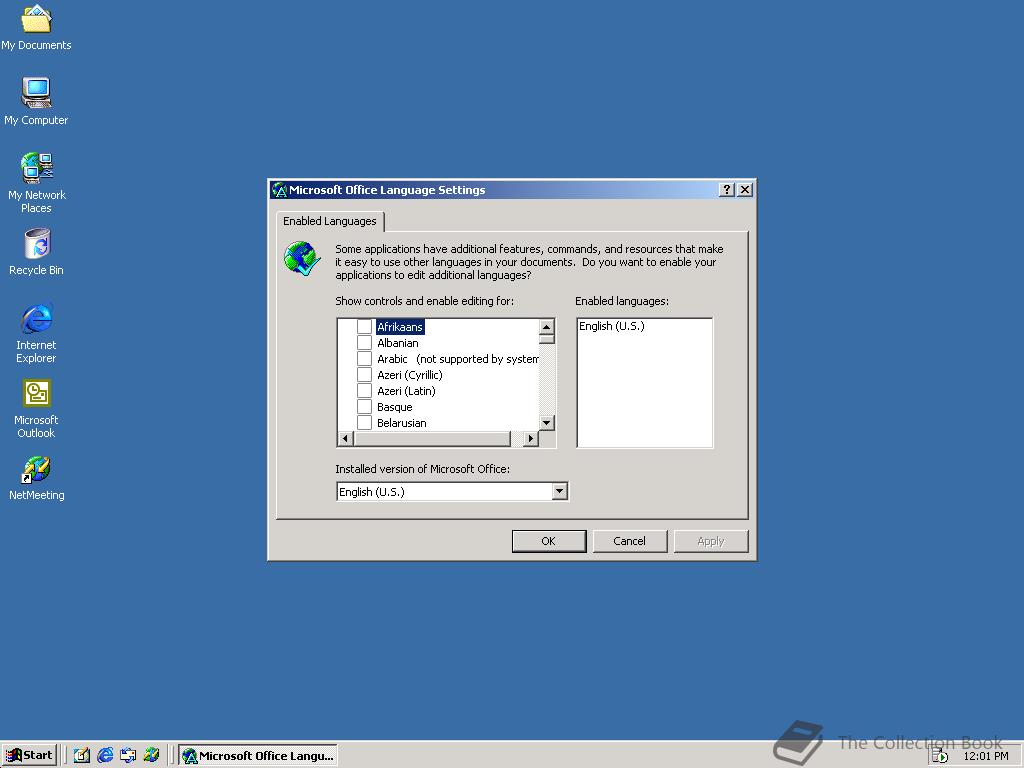Click the help question mark button
1024x768 pixels.
[x=726, y=189]
